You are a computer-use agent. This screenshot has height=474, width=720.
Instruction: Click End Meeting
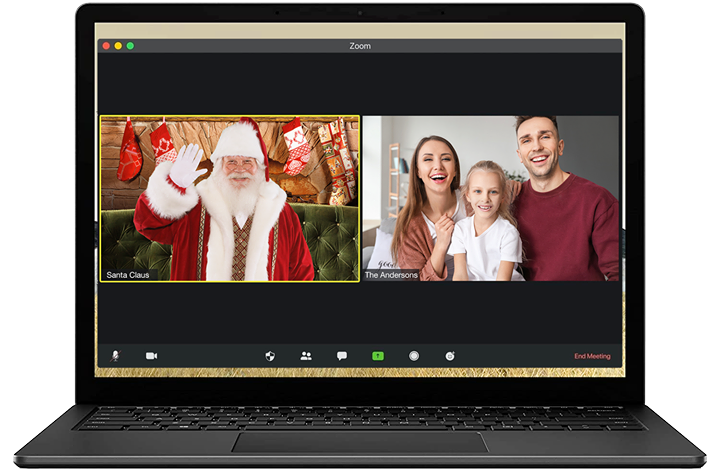pos(592,356)
